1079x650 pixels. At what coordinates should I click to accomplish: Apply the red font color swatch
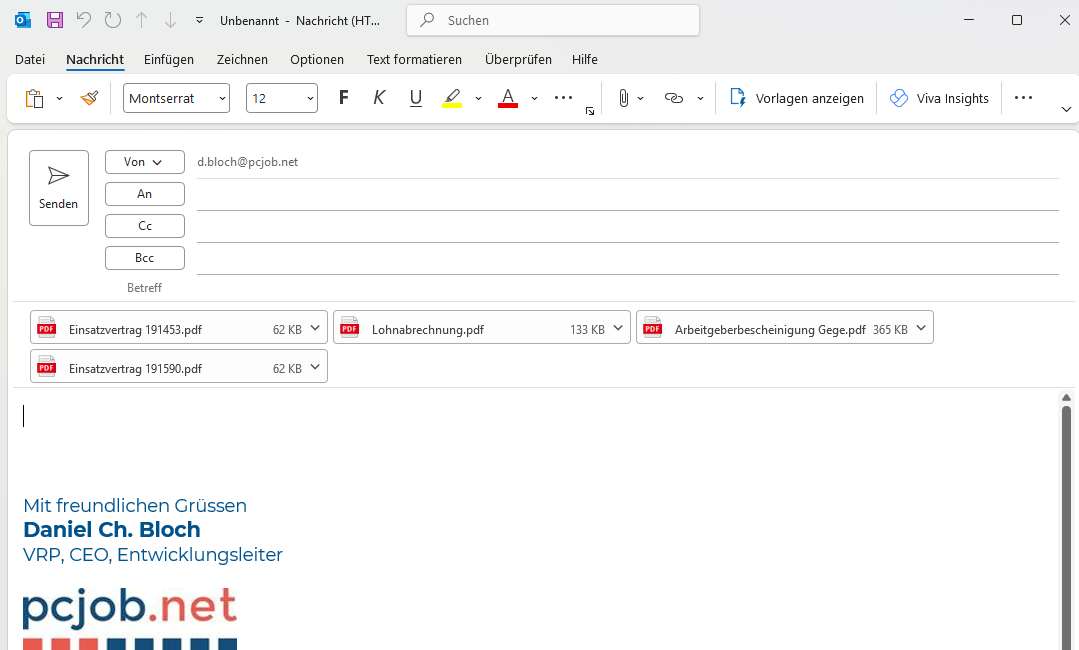(x=508, y=98)
